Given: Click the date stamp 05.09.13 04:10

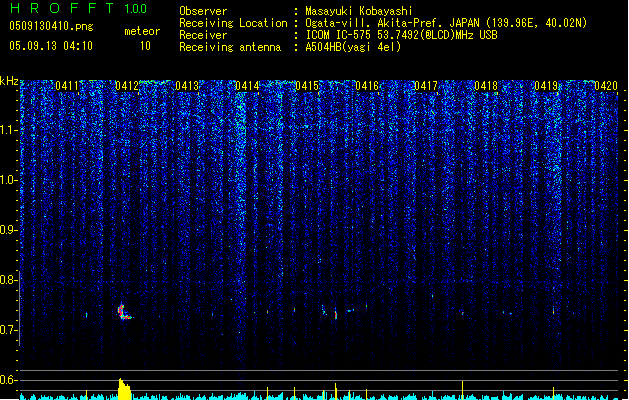Looking at the screenshot, I should [x=51, y=46].
